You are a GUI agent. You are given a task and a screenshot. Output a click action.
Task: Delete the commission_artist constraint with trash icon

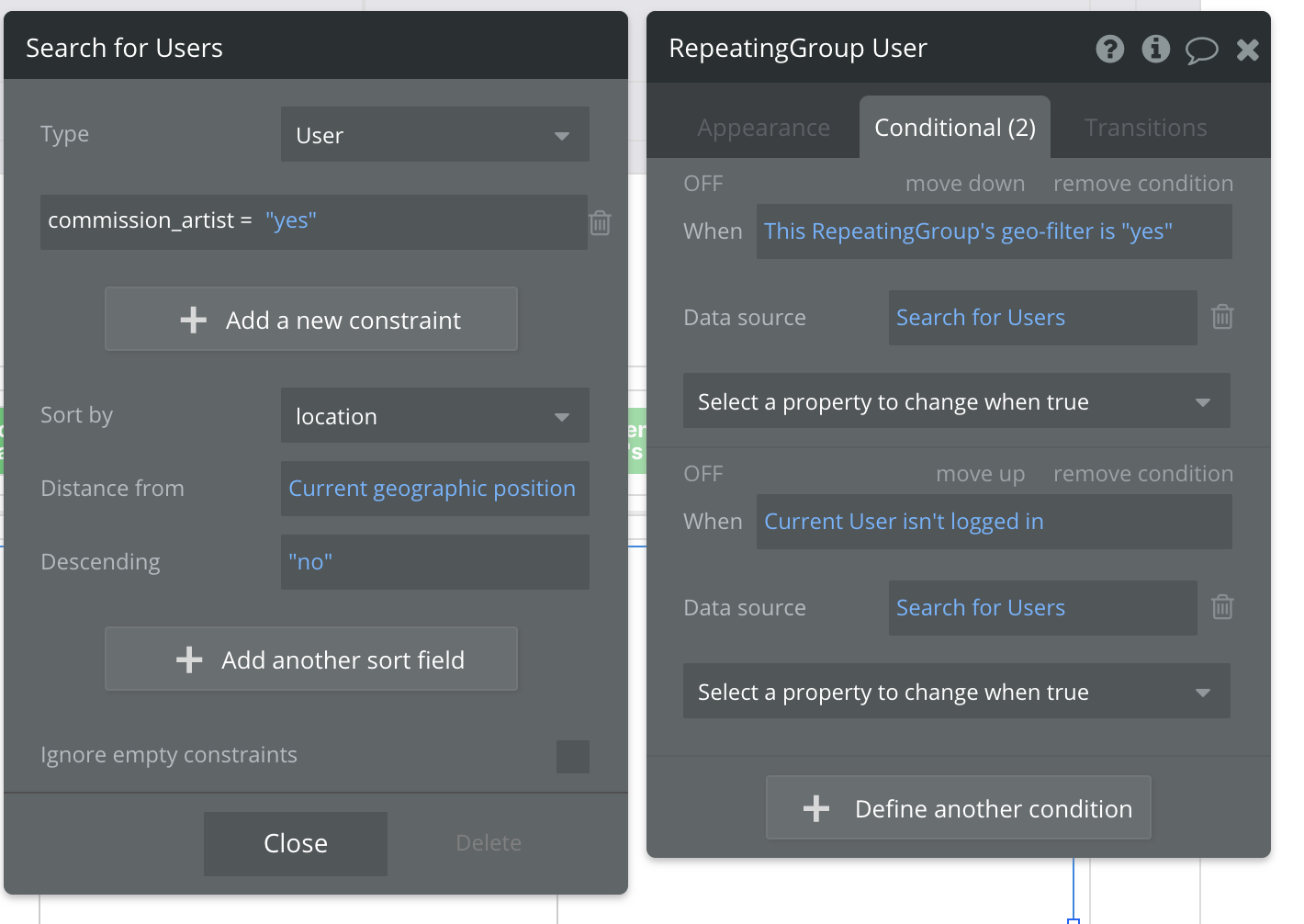600,222
